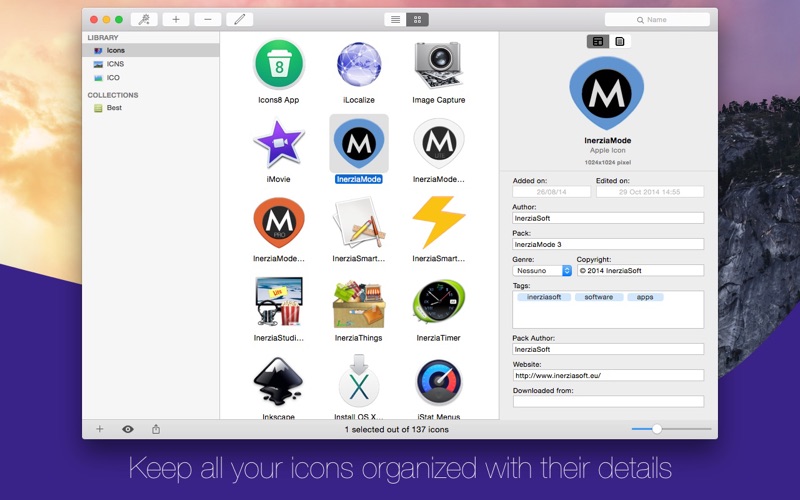Show the details inspector panel view

[x=598, y=41]
